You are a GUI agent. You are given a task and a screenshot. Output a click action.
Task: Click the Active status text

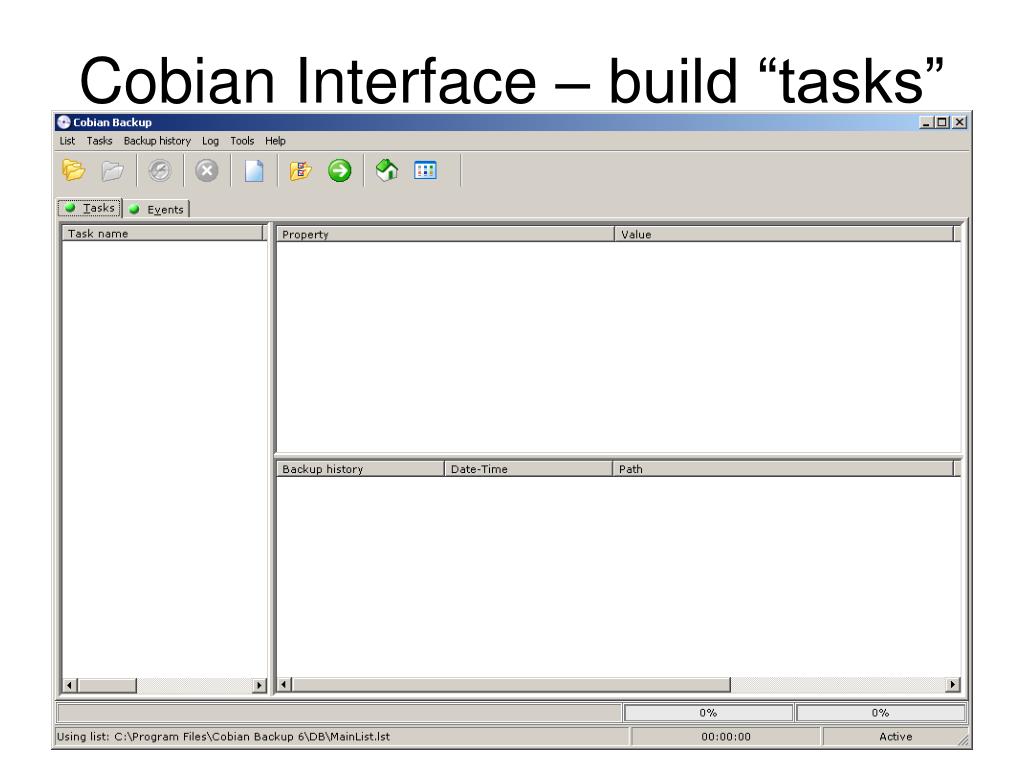tap(895, 736)
